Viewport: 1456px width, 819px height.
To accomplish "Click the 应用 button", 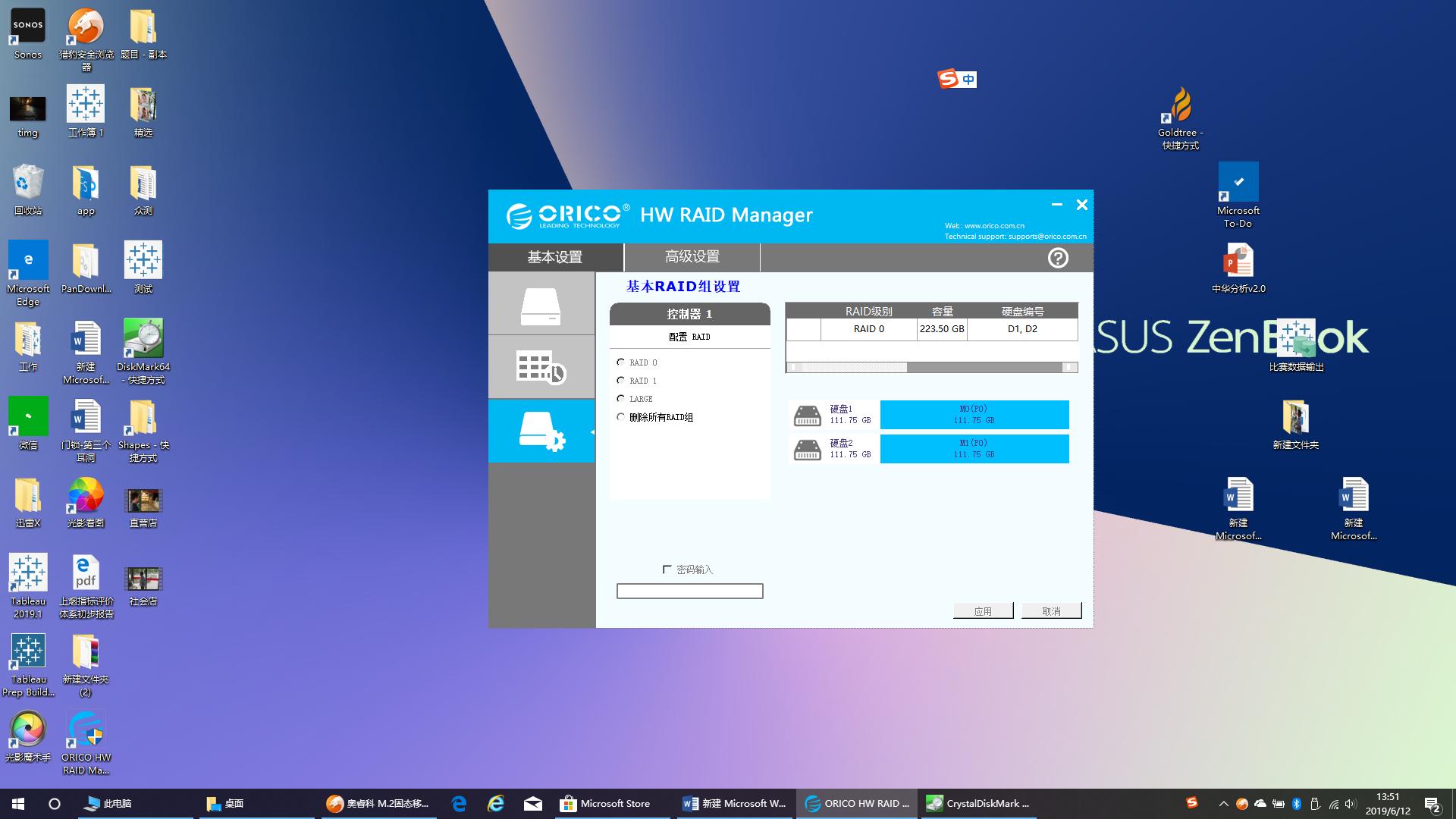I will (x=983, y=611).
